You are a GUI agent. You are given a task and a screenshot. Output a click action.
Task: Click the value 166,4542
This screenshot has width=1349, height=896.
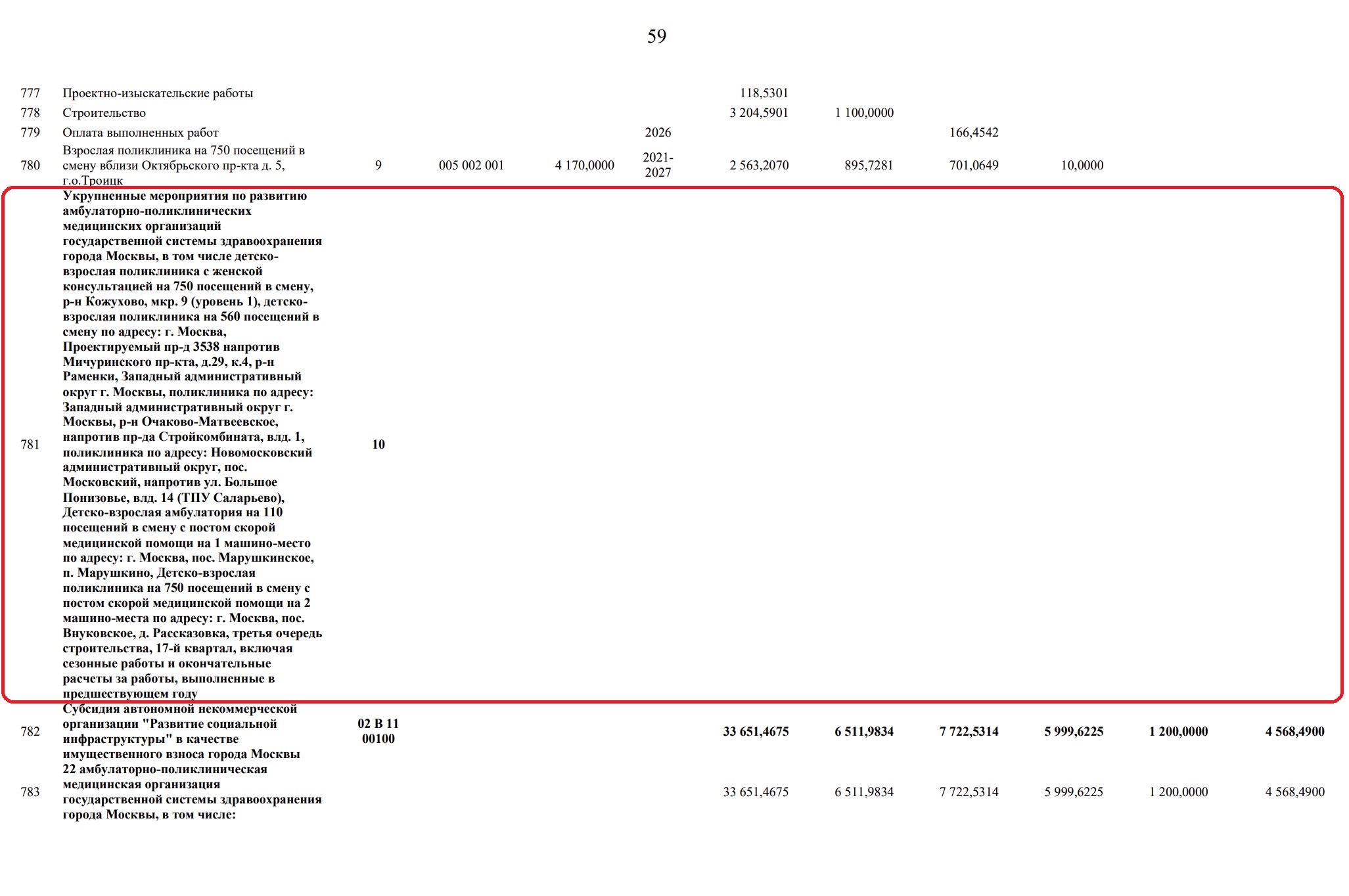[x=973, y=133]
